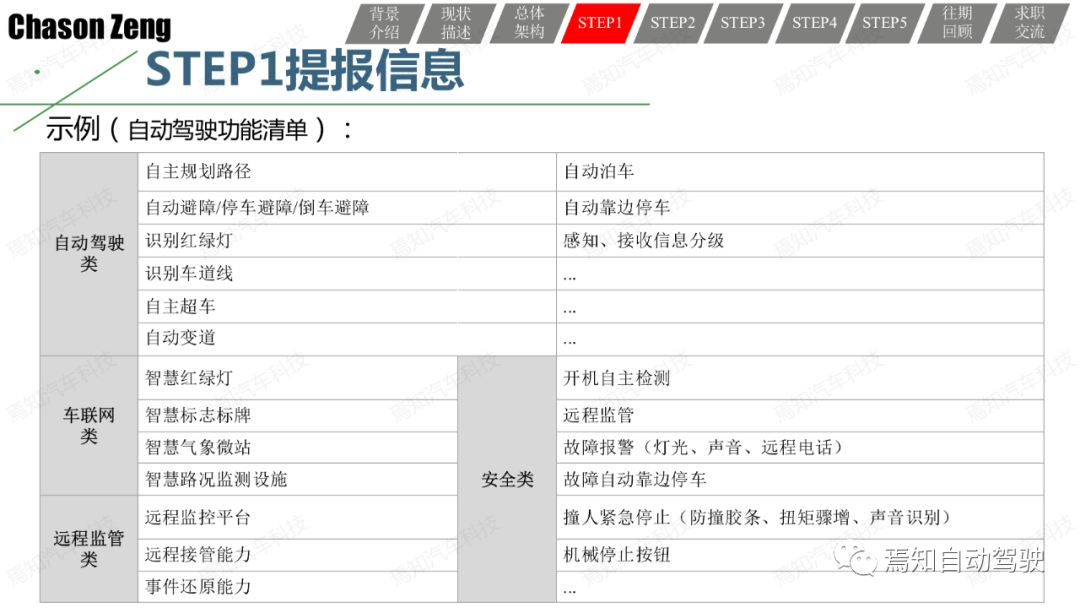Click the highlighted STEP1 tab

point(600,23)
